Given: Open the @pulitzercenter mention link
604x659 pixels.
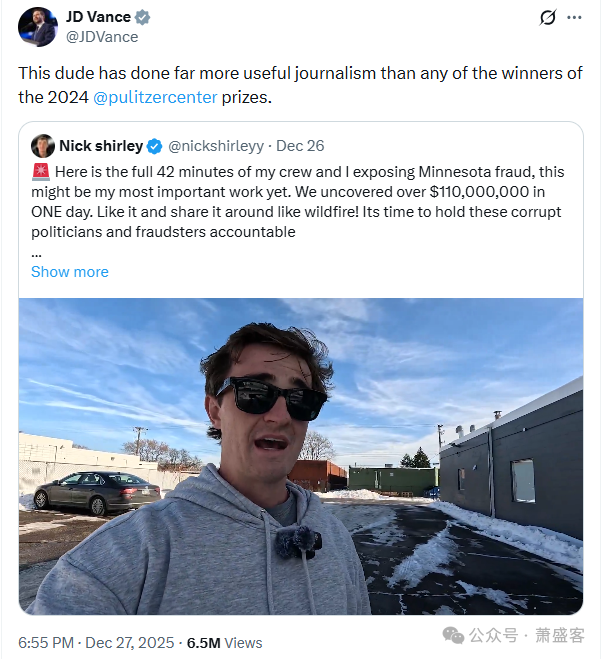Looking at the screenshot, I should [x=155, y=98].
